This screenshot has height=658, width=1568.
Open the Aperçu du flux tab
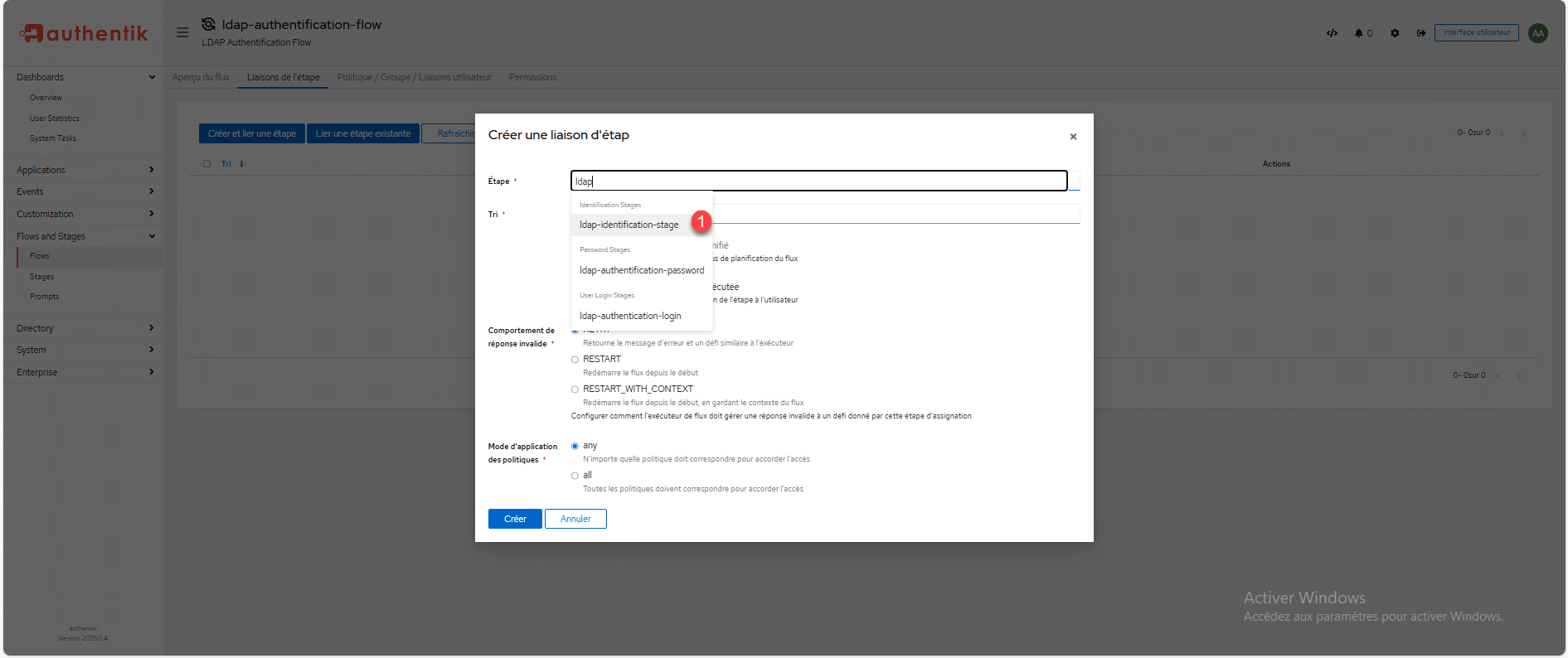pos(201,77)
